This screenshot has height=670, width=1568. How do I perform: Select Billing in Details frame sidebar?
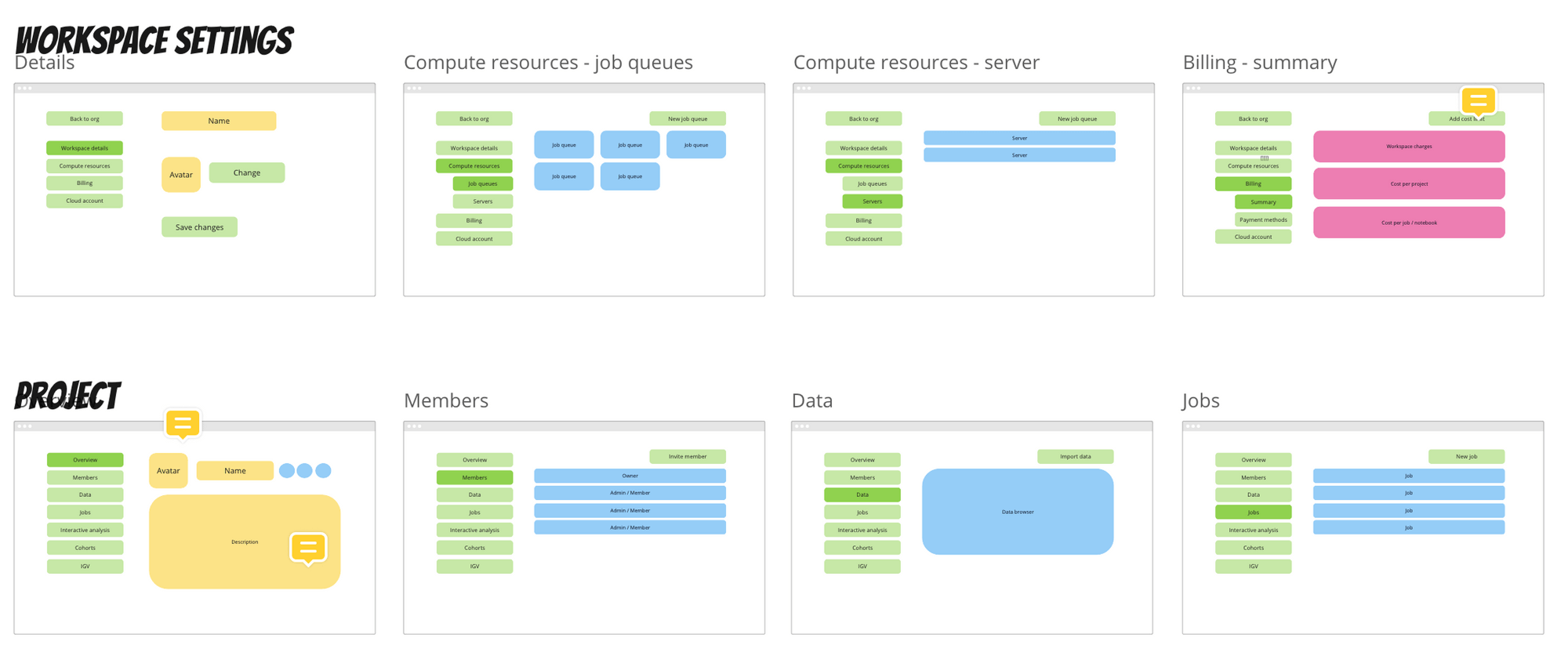pos(85,183)
